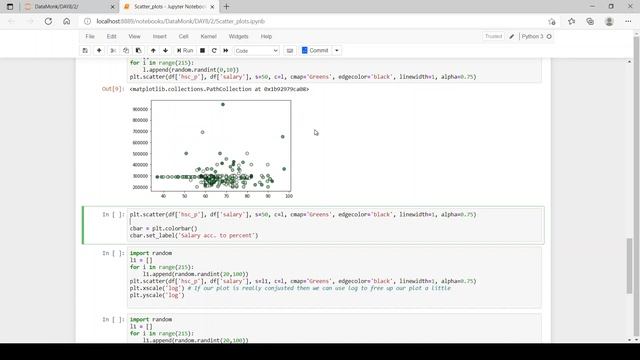Viewport: 640px width, 360px height.
Task: Switch to the DataMonk/DAY8/2/ browser tab
Action: [69, 7]
